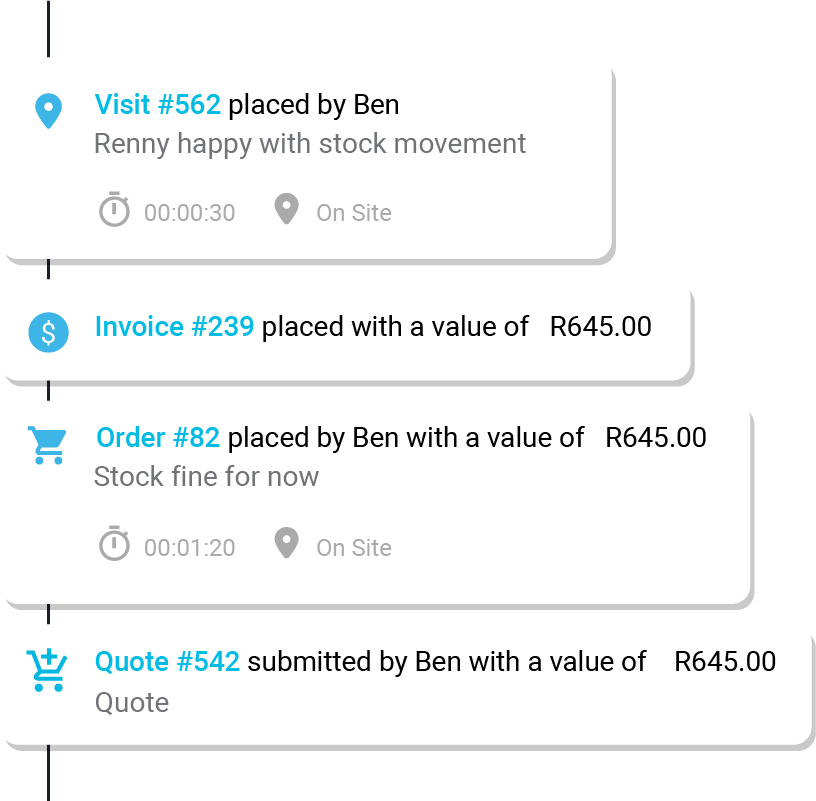Open the Invoice #239 link
The width and height of the screenshot is (816, 801).
pos(175,326)
